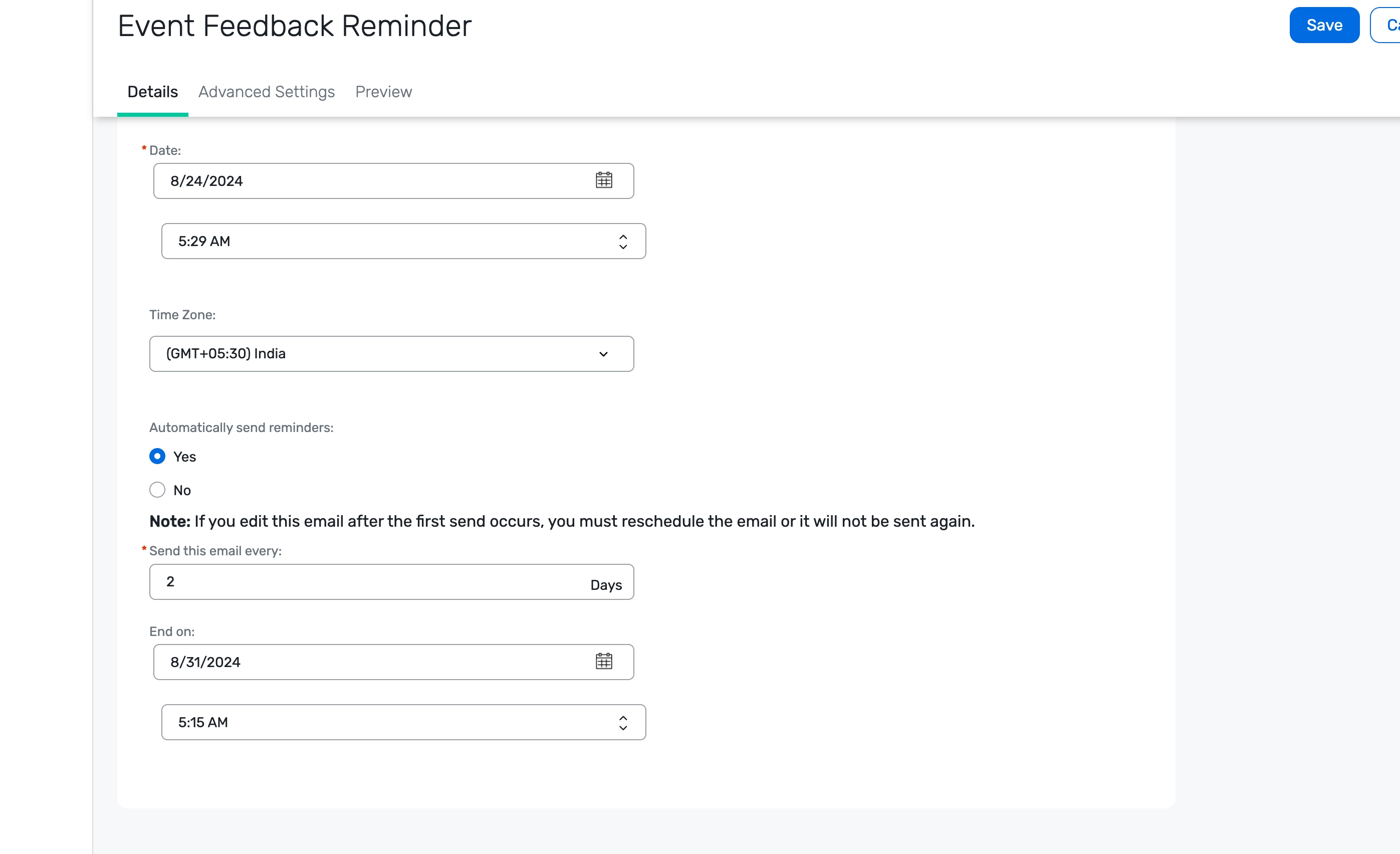Open the Details tab

tap(152, 92)
